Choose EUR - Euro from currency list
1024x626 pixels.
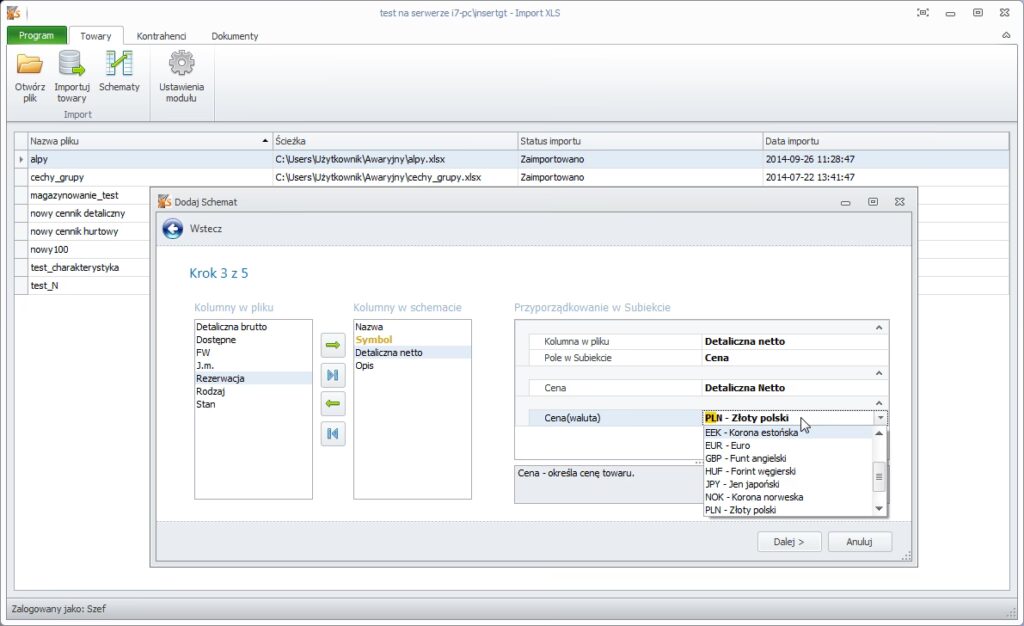tap(728, 446)
